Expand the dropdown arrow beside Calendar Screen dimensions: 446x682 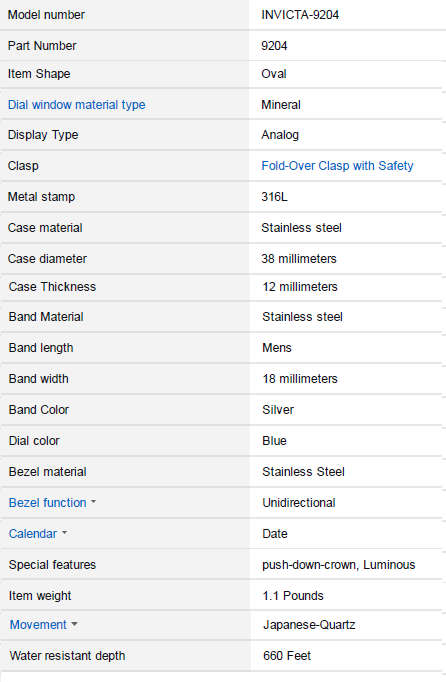[64, 533]
